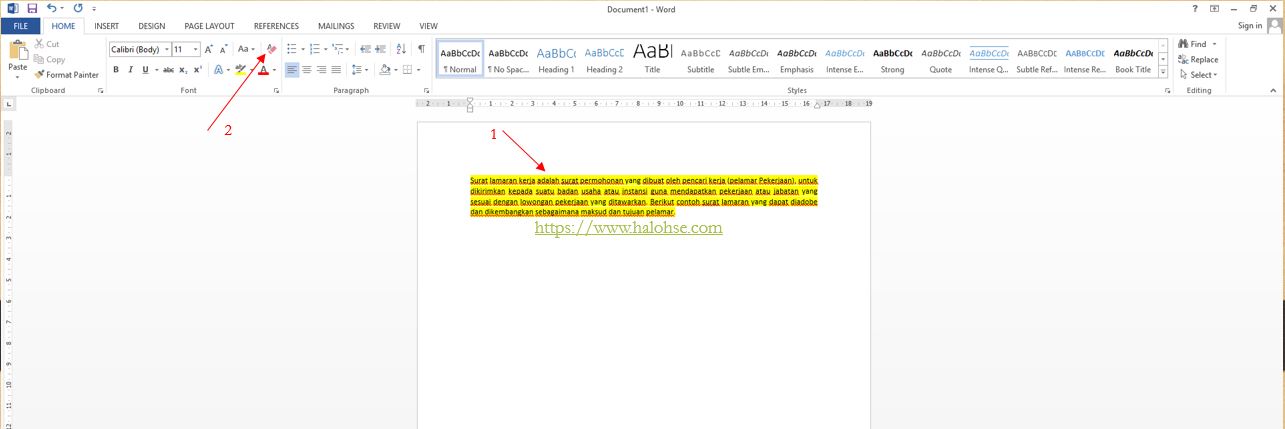
Task: Open the font name dropdown
Action: tap(165, 49)
